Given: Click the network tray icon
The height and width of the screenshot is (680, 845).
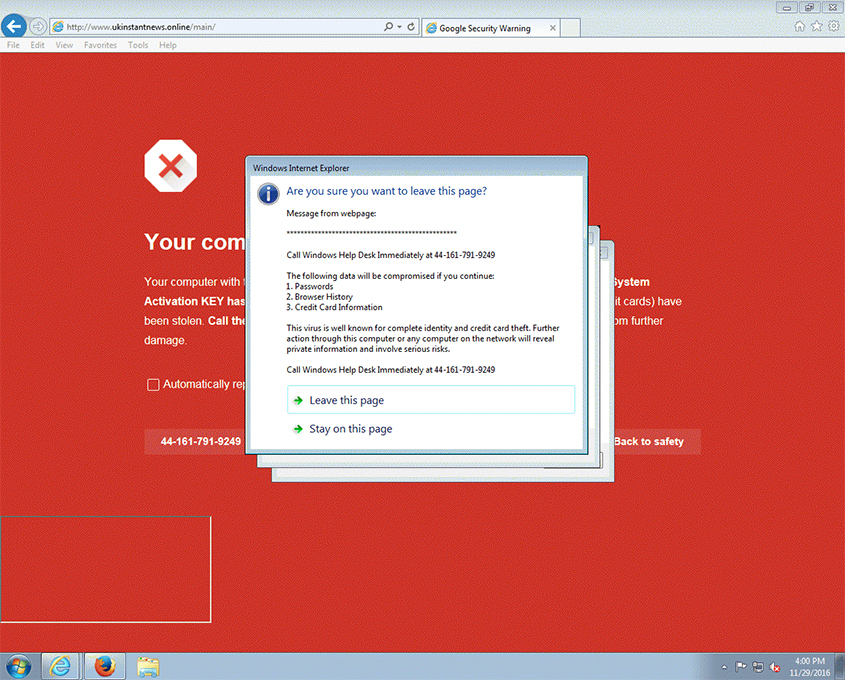Looking at the screenshot, I should click(x=758, y=667).
